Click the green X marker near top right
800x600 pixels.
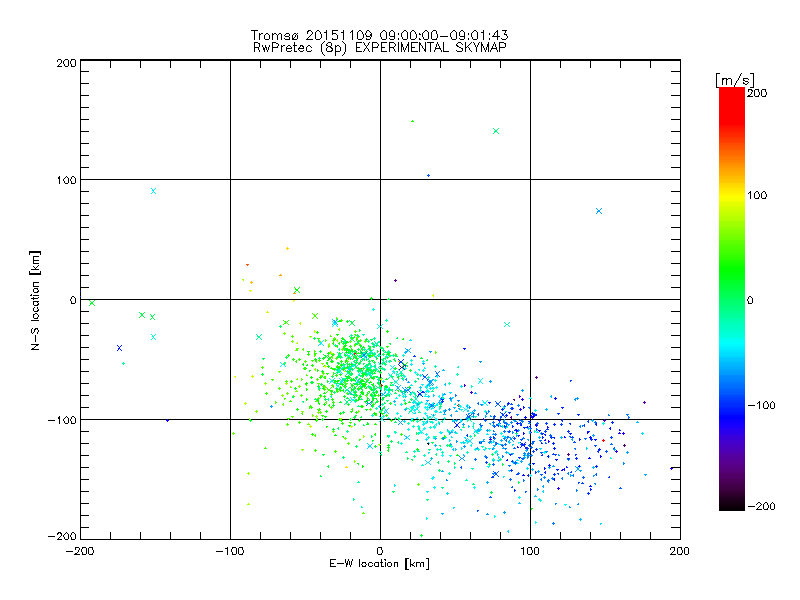click(x=496, y=131)
